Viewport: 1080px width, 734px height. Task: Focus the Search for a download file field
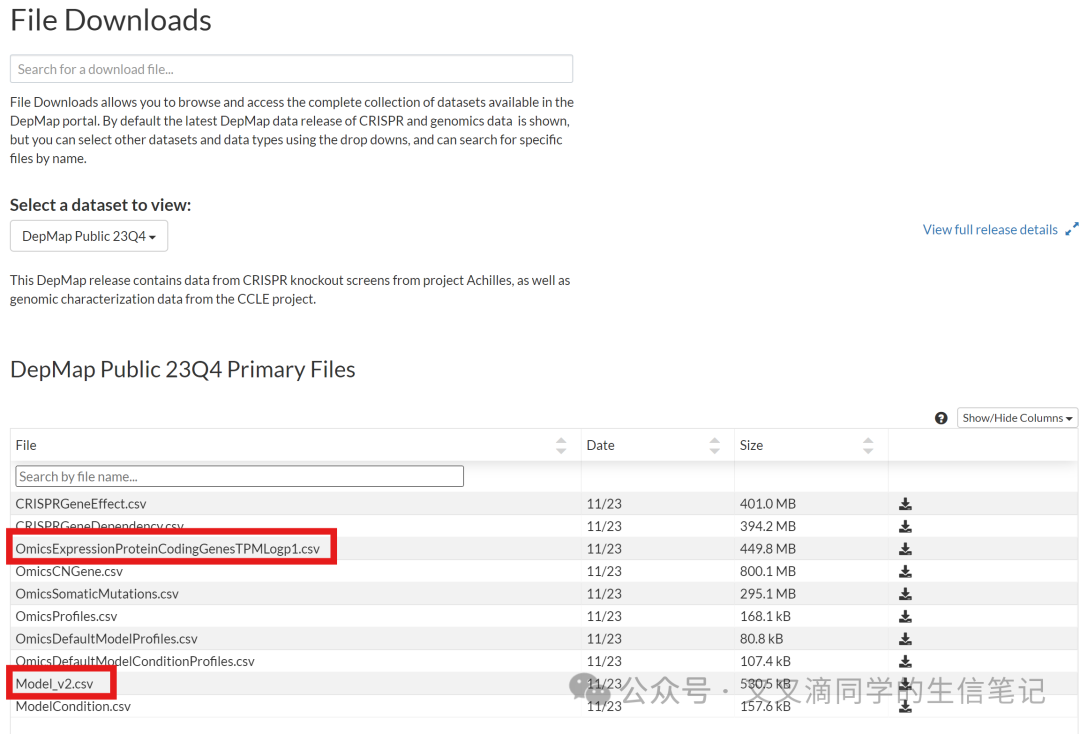[291, 69]
